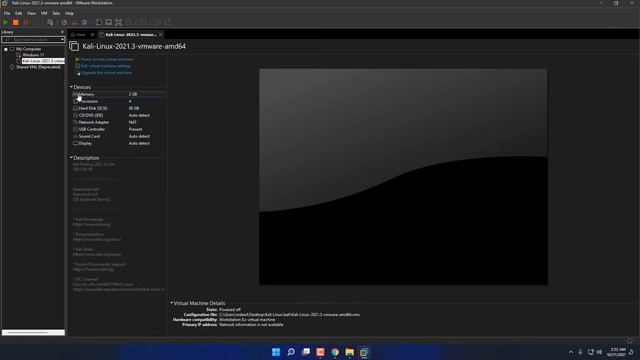Screen dimensions: 640x360
Task: Collapse the Devices section
Action: 71,87
